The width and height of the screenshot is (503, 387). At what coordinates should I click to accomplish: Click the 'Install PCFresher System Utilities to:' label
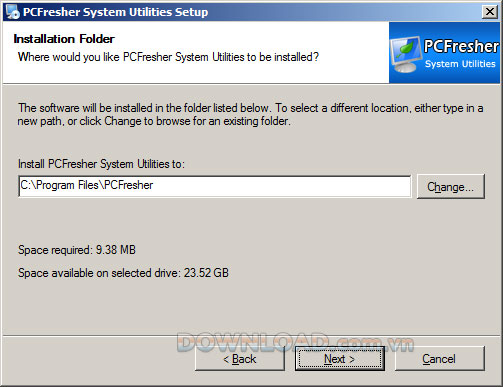point(101,164)
